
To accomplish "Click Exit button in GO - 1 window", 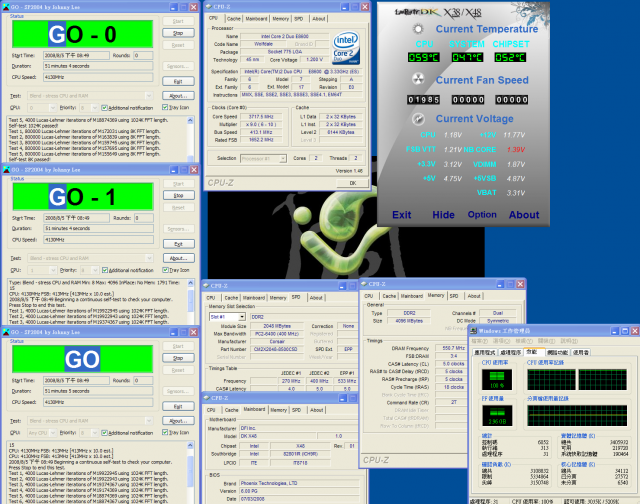I will (179, 244).
